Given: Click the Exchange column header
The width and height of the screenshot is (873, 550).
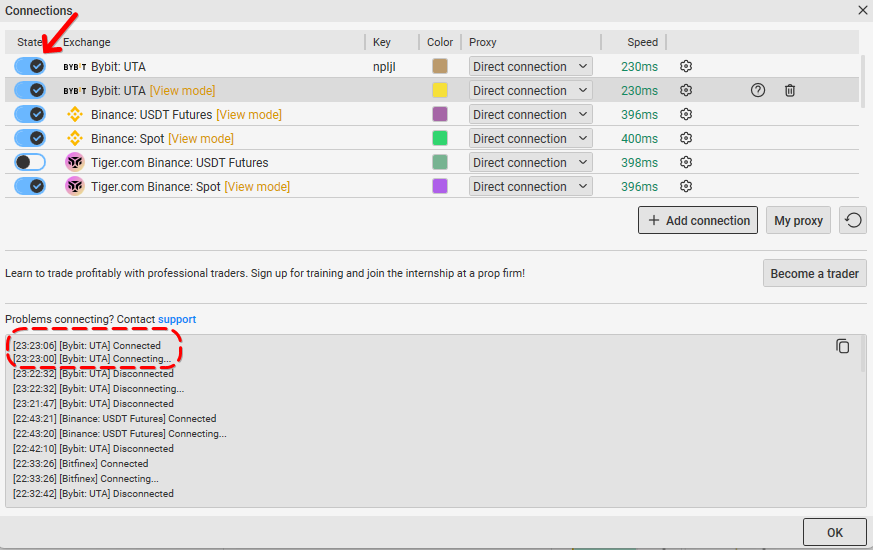Looking at the screenshot, I should pos(86,42).
